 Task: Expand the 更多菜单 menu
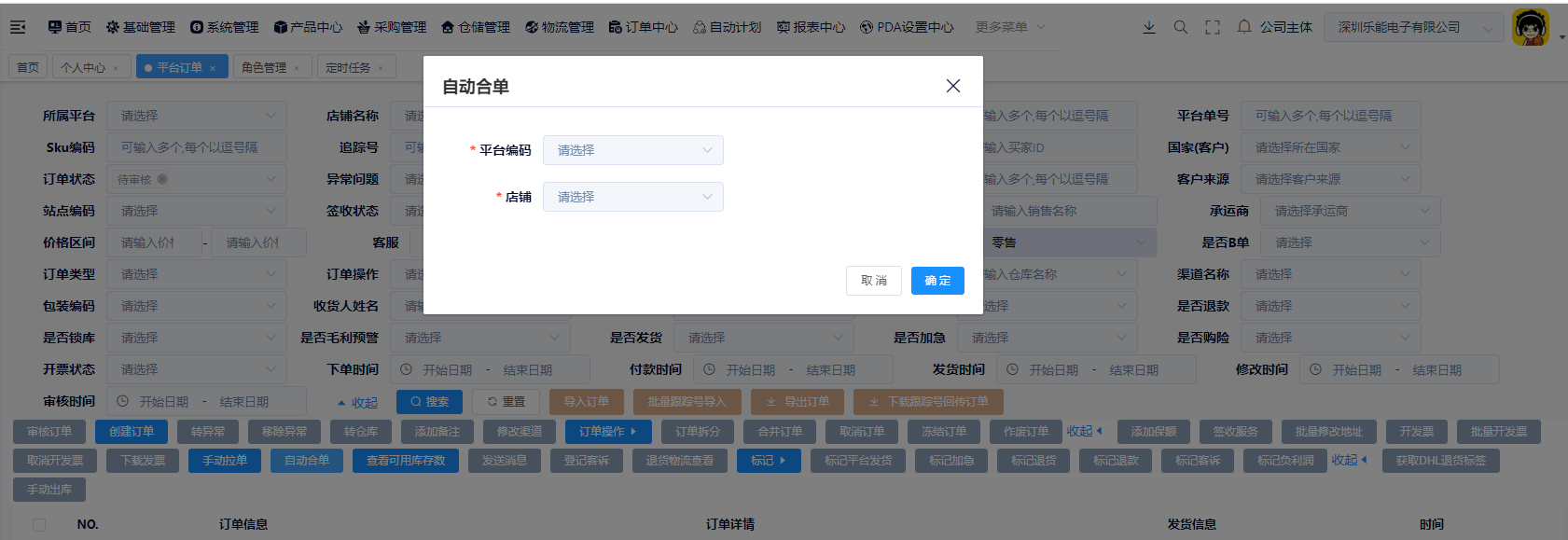click(1010, 27)
